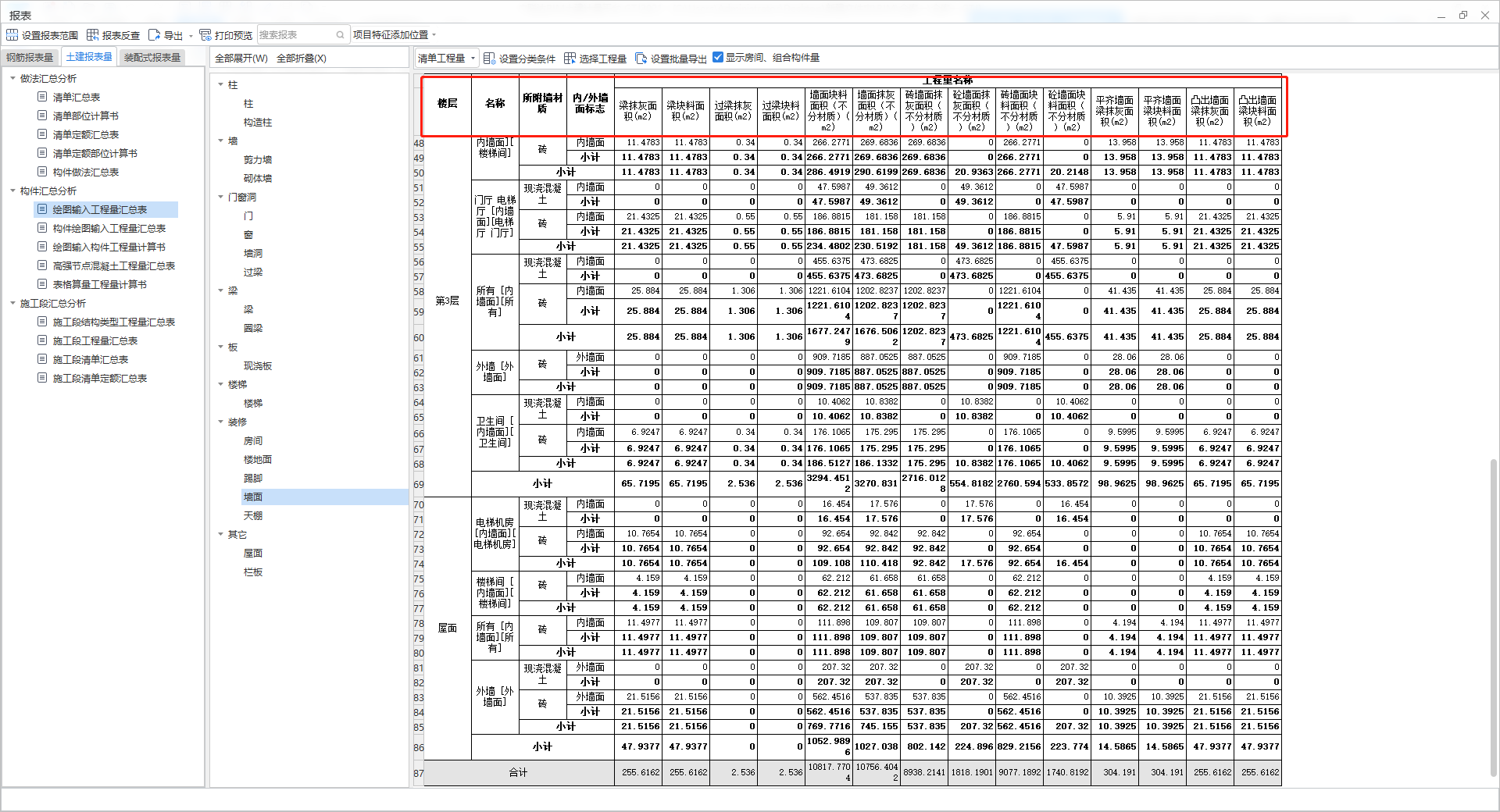Click row number 87 header
1500x812 pixels.
pos(419,773)
